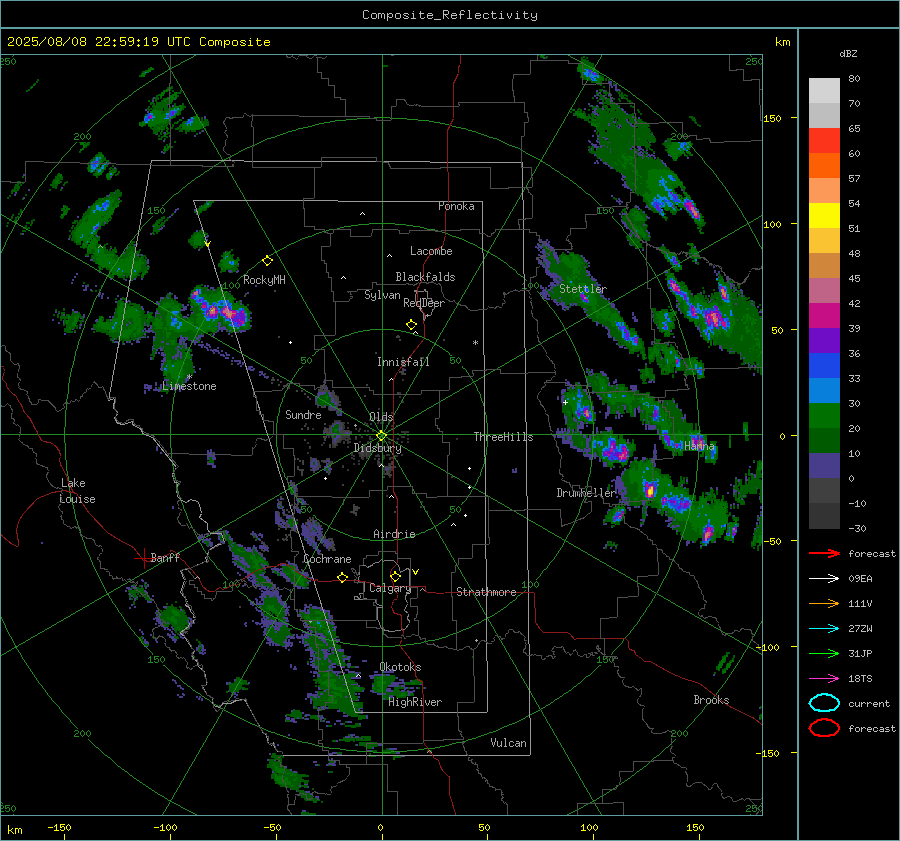Click the Lake Louise label
The height and width of the screenshot is (841, 900).
[x=77, y=491]
